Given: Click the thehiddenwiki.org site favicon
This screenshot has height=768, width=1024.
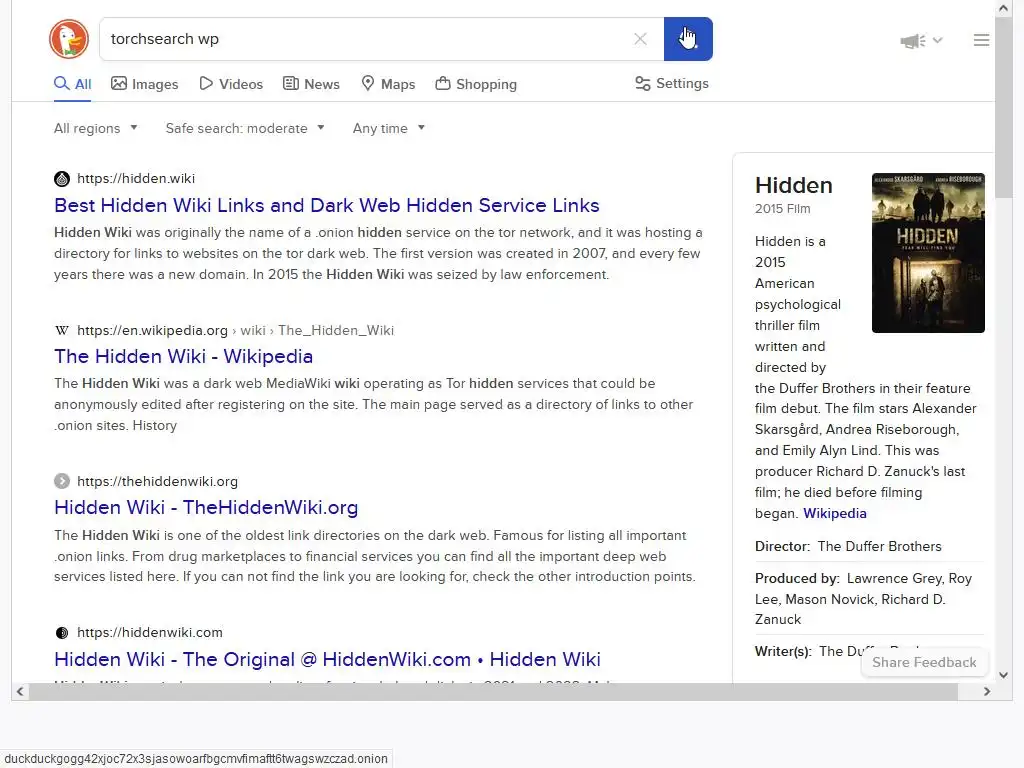Looking at the screenshot, I should coord(62,481).
